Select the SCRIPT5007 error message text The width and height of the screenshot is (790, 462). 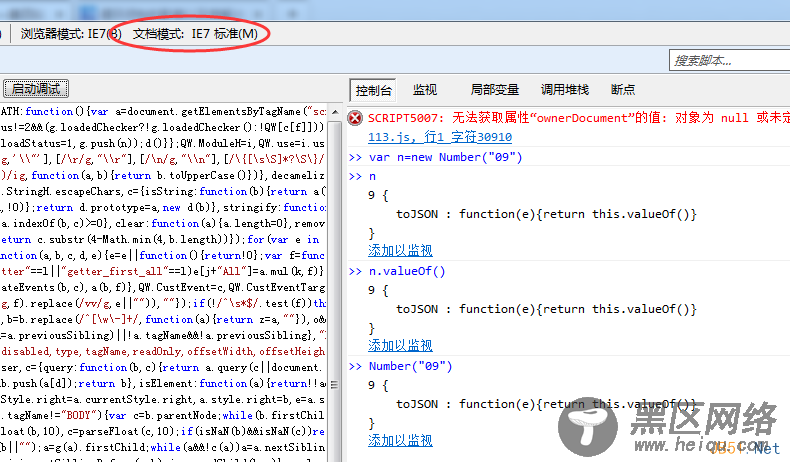[x=579, y=118]
